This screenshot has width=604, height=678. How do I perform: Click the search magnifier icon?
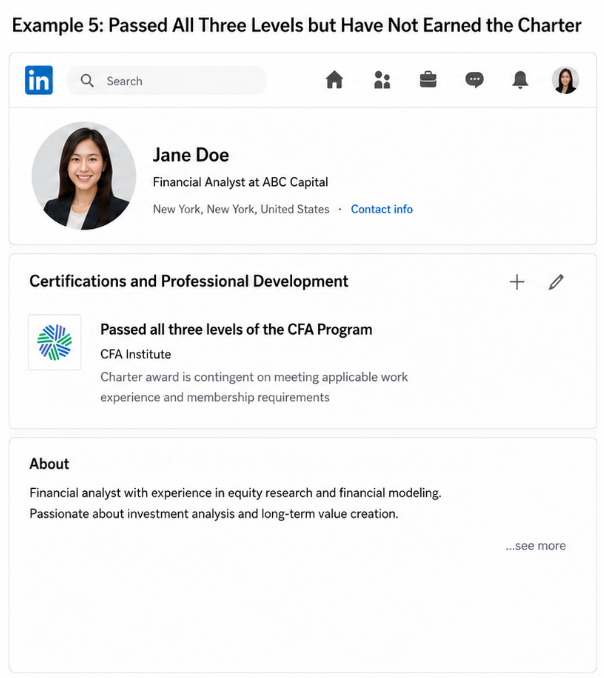coord(87,80)
